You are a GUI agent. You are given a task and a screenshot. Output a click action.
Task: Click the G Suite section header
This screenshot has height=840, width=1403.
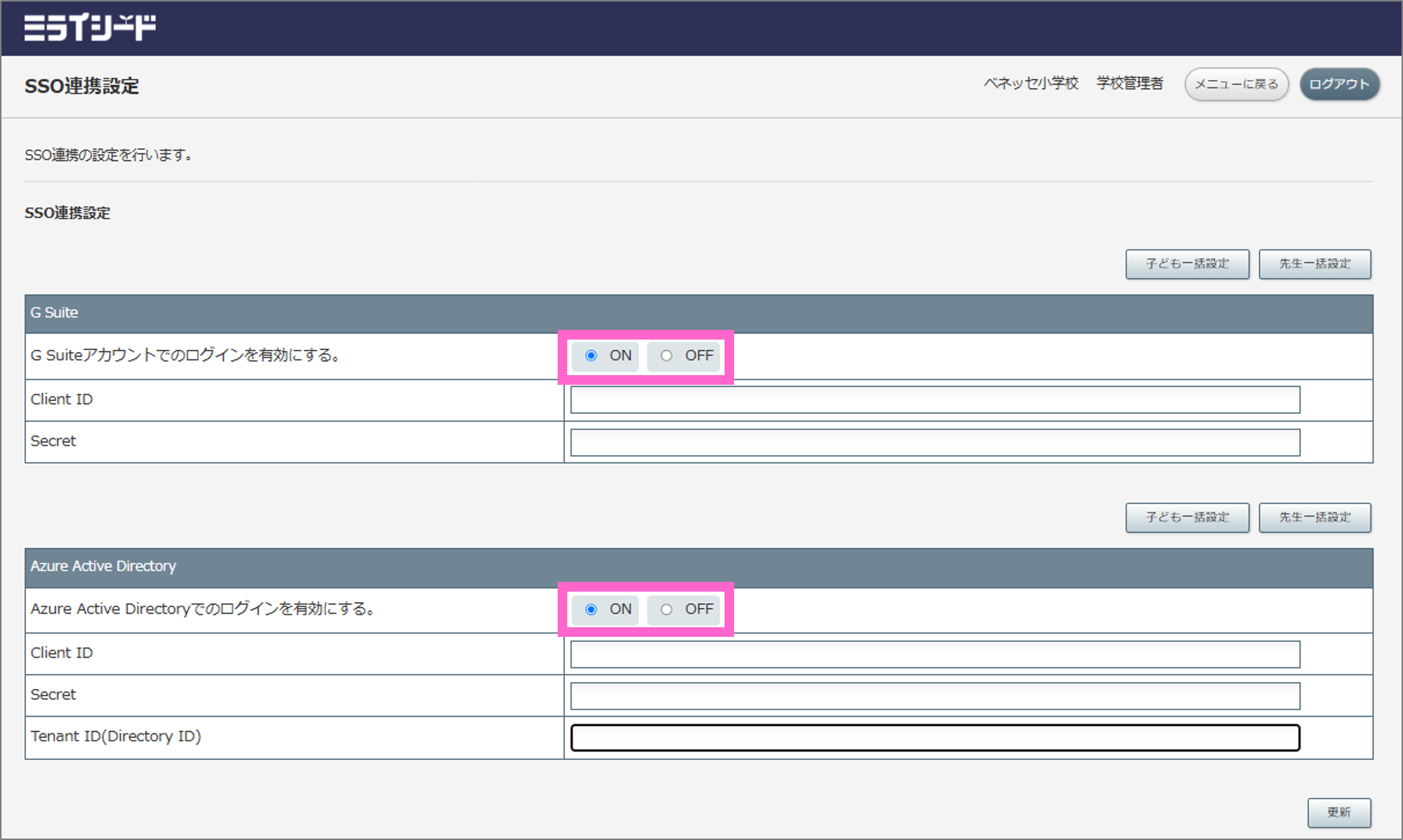pos(699,313)
